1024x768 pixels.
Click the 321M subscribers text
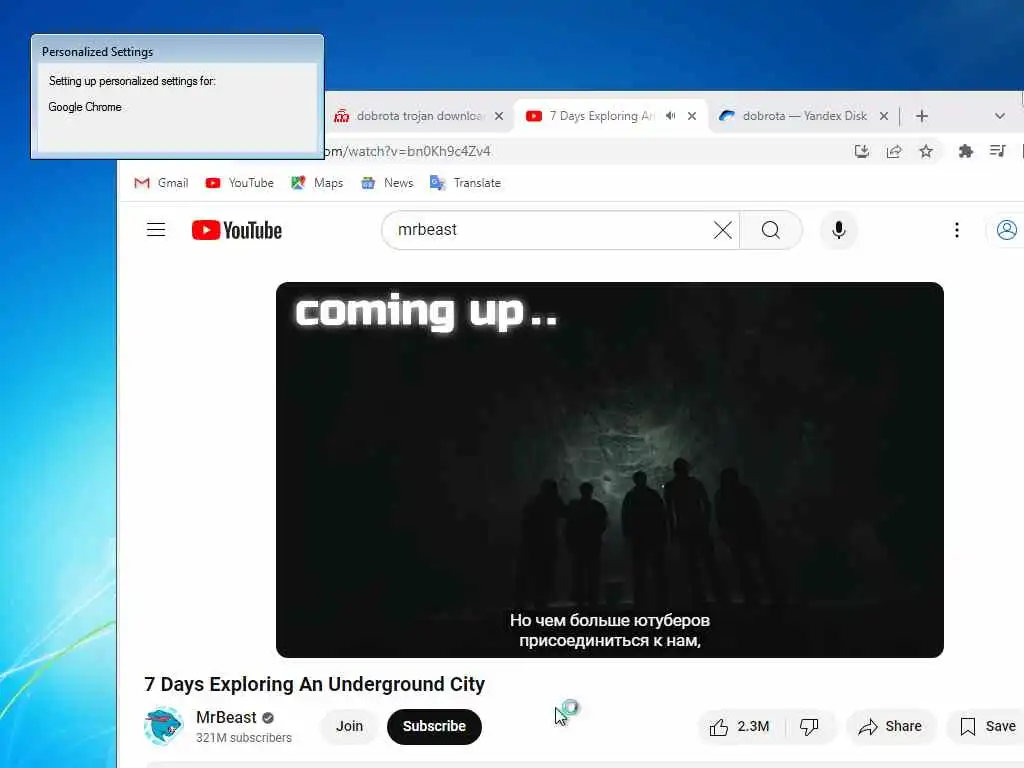[244, 738]
